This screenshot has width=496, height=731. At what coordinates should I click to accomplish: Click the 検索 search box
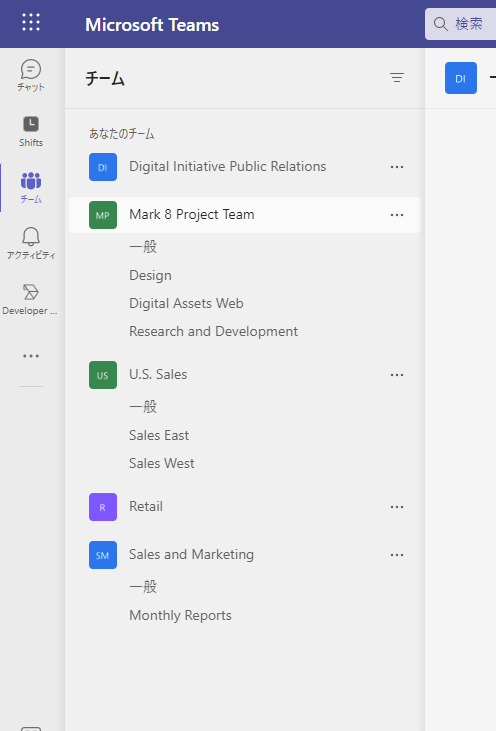(461, 24)
